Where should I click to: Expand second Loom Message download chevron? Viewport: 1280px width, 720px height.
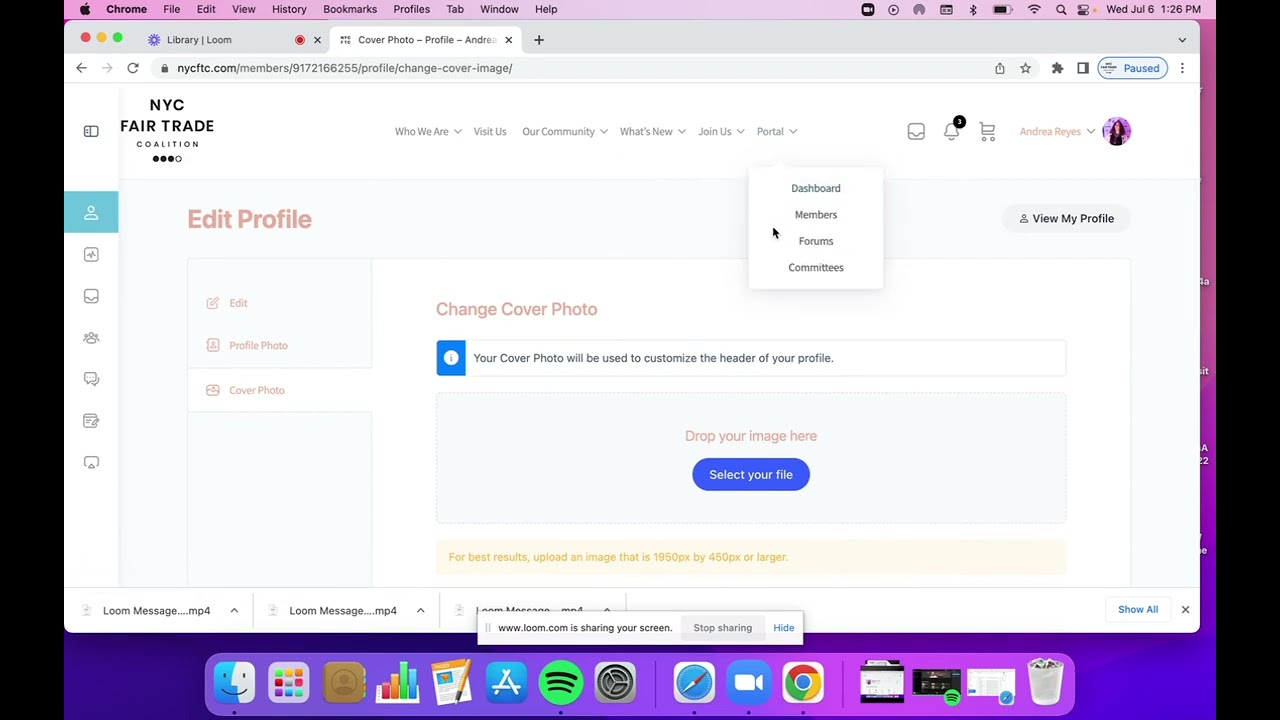point(420,610)
